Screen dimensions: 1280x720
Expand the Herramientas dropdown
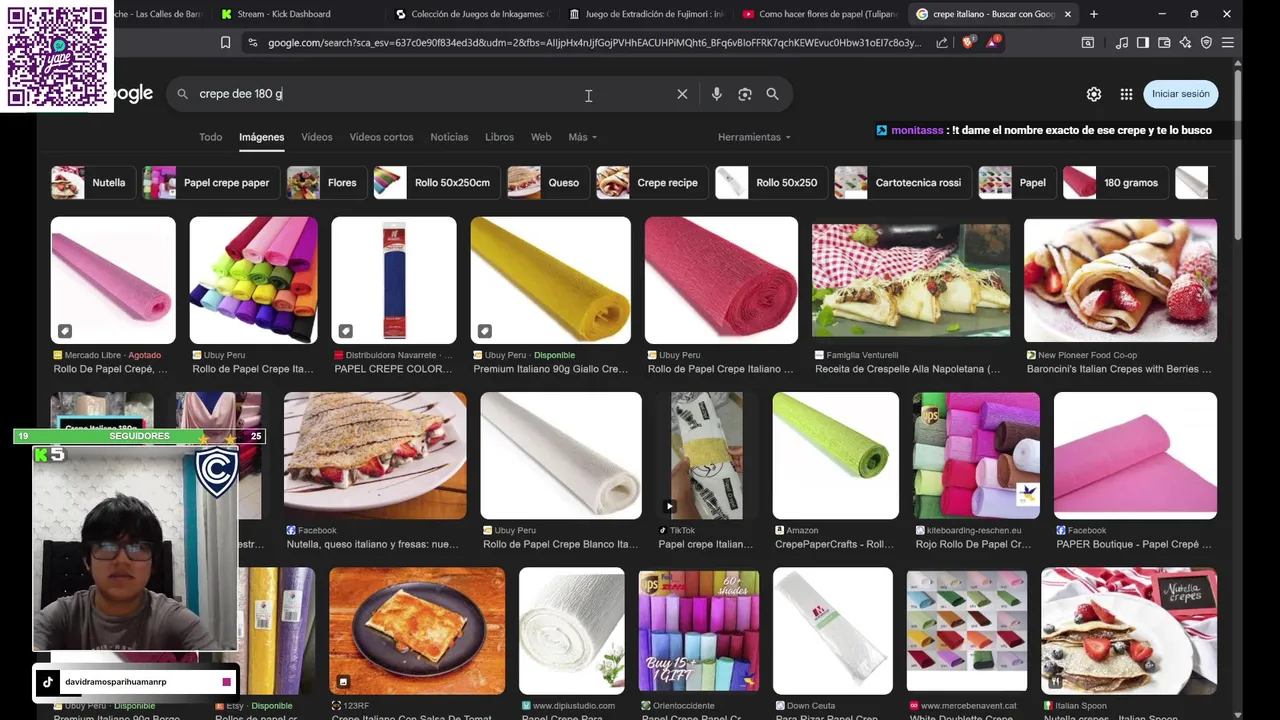click(x=754, y=137)
